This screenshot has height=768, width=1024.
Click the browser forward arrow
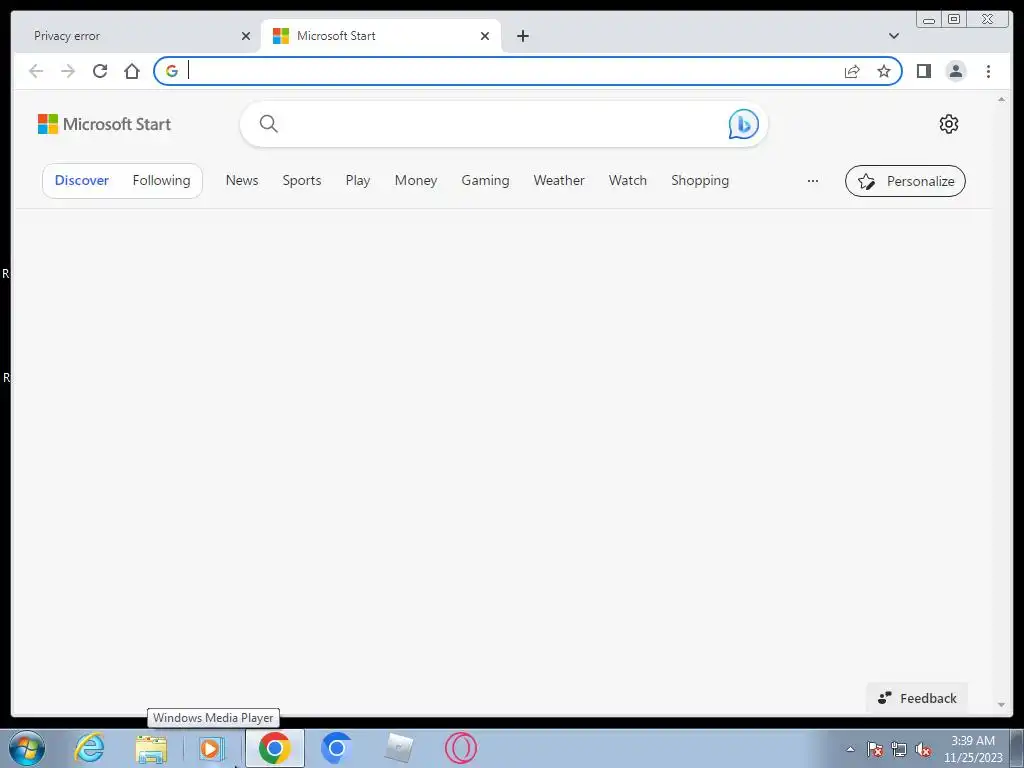tap(68, 71)
